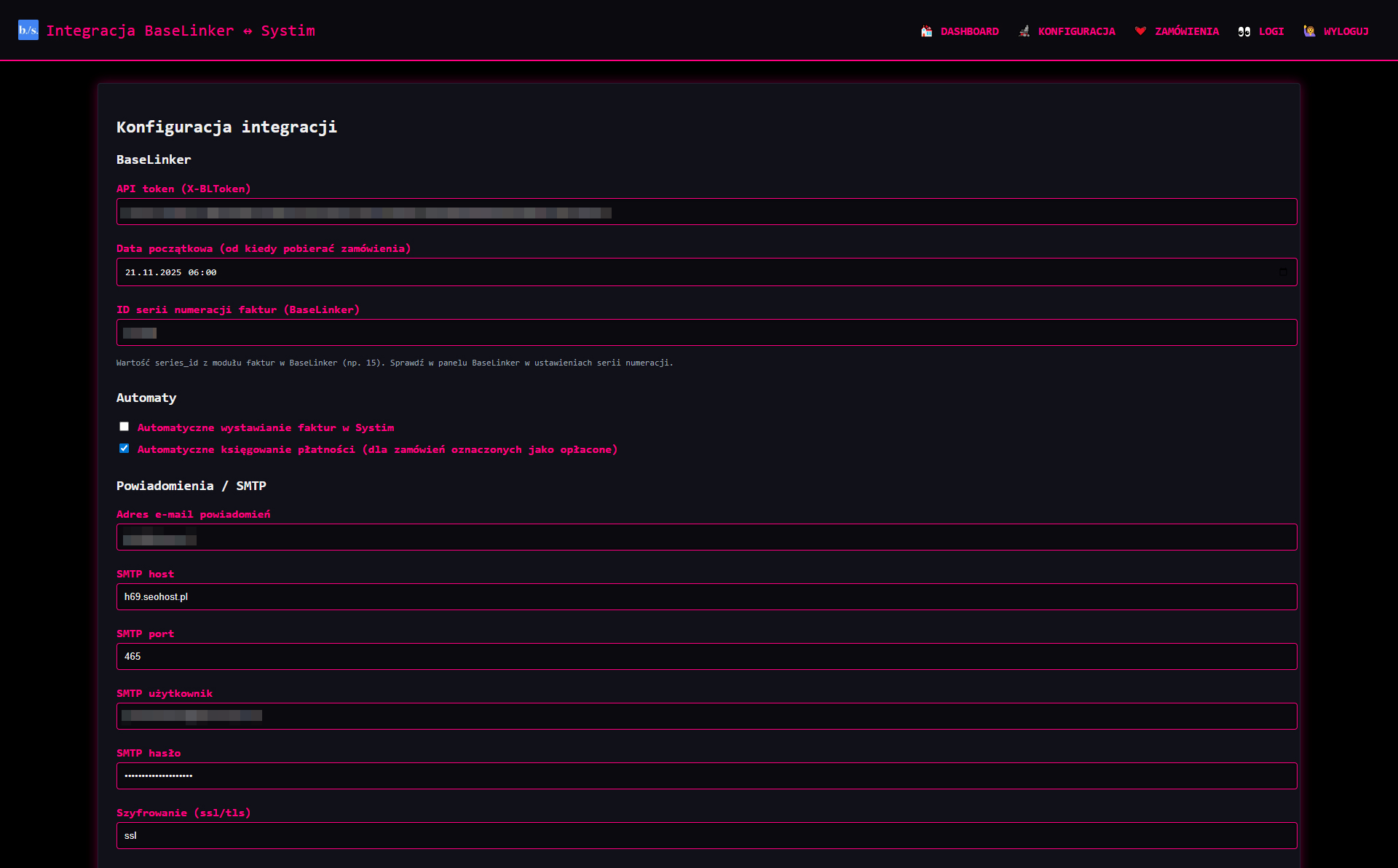Viewport: 1398px width, 868px height.
Task: Click the b/s logo in the header
Action: tap(28, 30)
